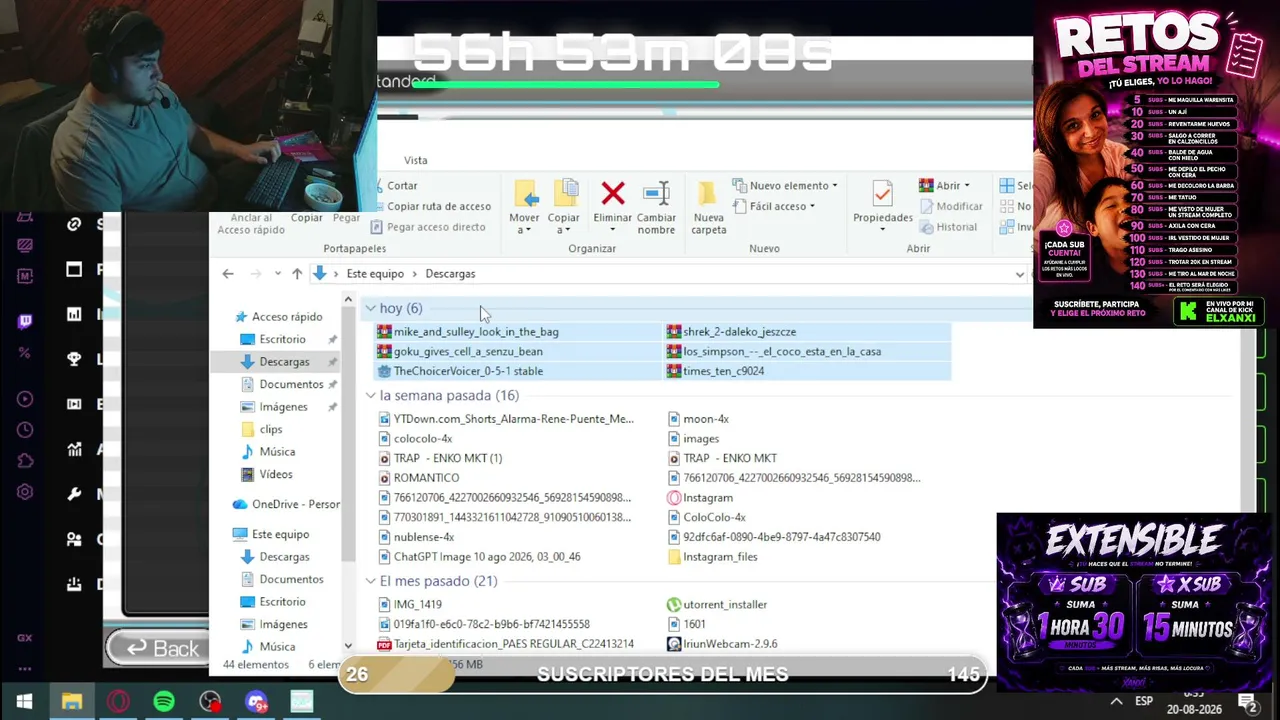The image size is (1280, 720).
Task: Click Modificar in the Abrir group
Action: pos(950,206)
